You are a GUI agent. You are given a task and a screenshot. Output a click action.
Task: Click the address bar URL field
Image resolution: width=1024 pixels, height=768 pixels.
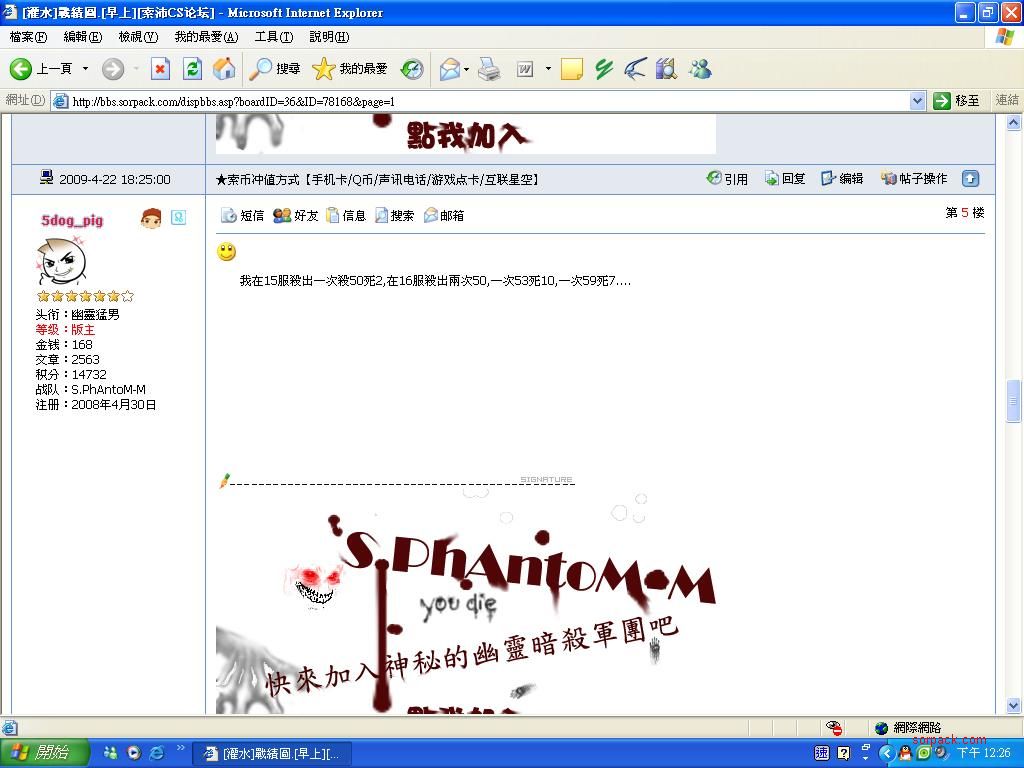pyautogui.click(x=480, y=101)
